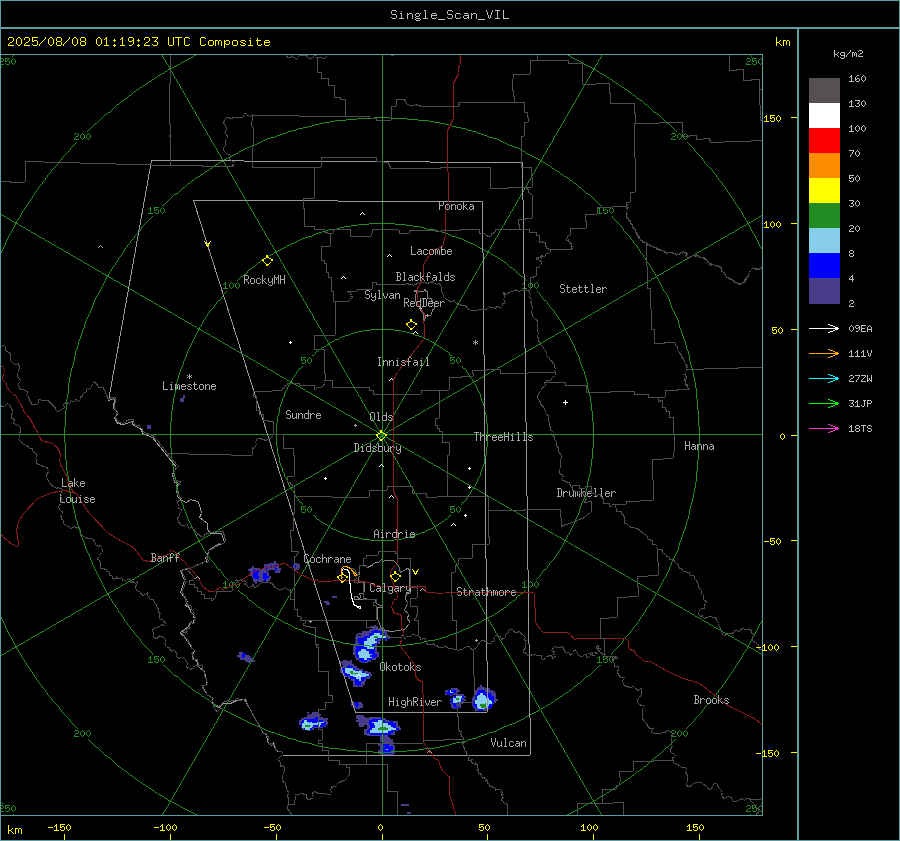Click the Calgary city label
The width and height of the screenshot is (900, 841).
pos(390,588)
